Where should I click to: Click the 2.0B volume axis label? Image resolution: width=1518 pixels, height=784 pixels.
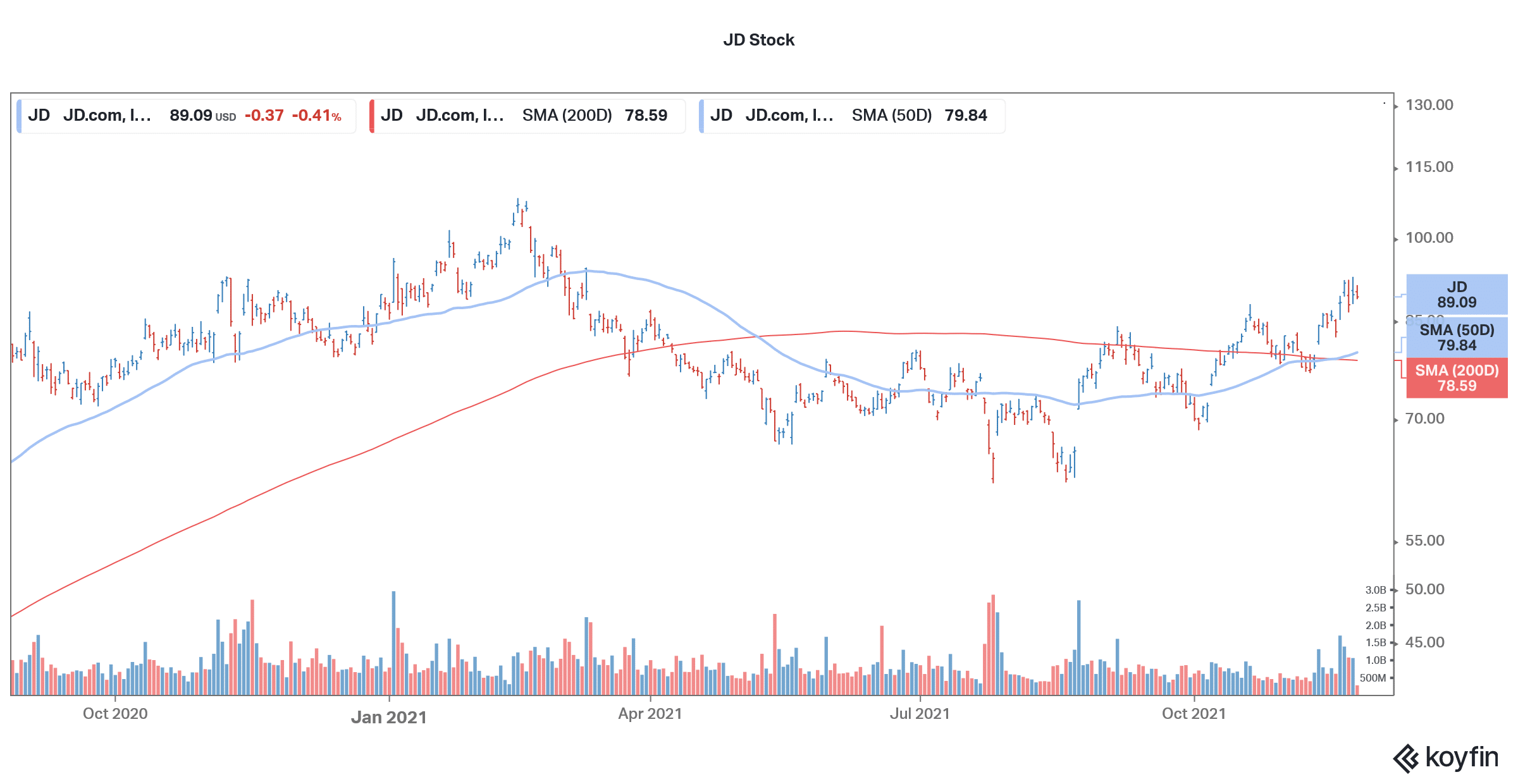click(x=1376, y=625)
